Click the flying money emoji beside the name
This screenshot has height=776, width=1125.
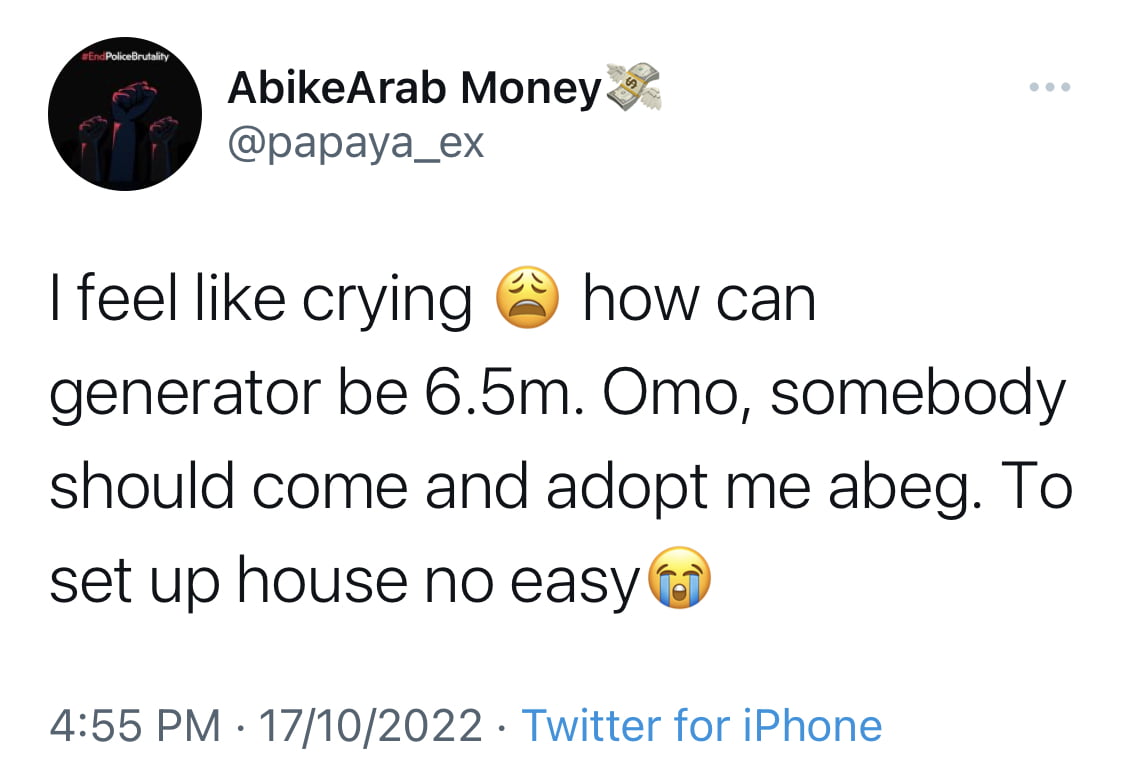pos(633,87)
